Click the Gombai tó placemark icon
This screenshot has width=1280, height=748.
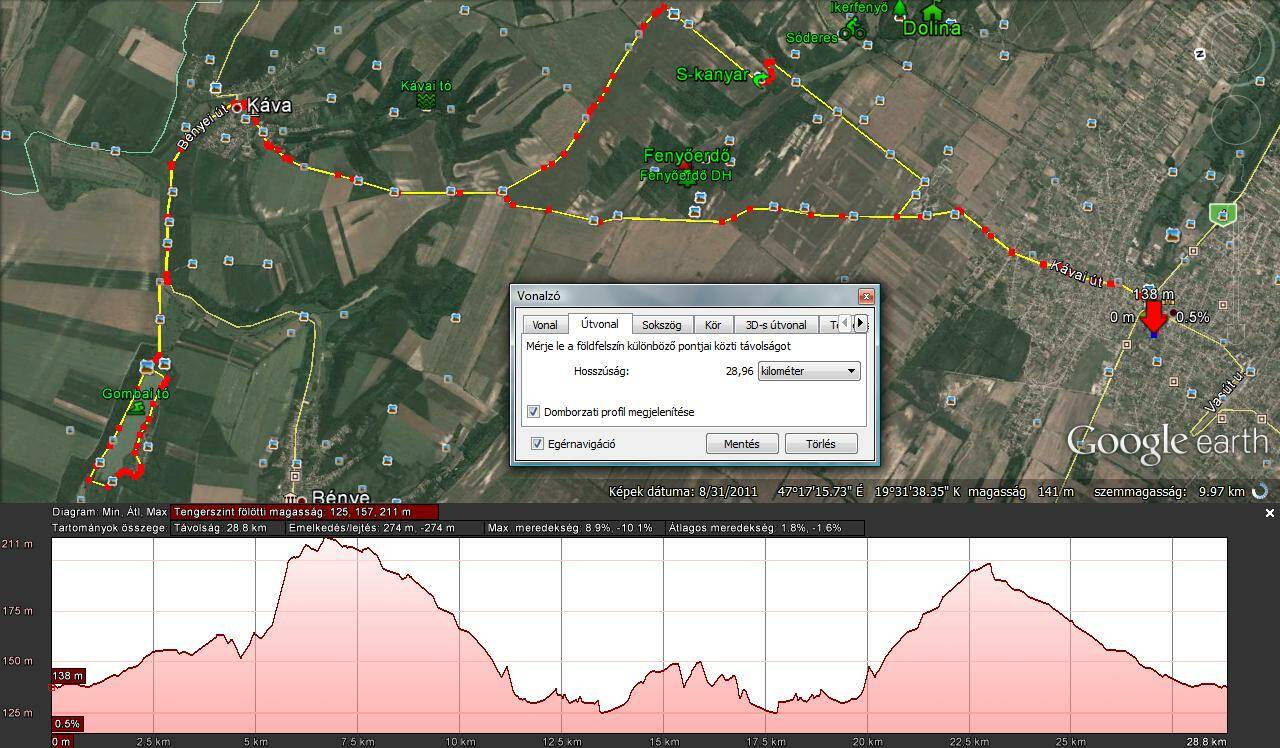click(x=136, y=408)
